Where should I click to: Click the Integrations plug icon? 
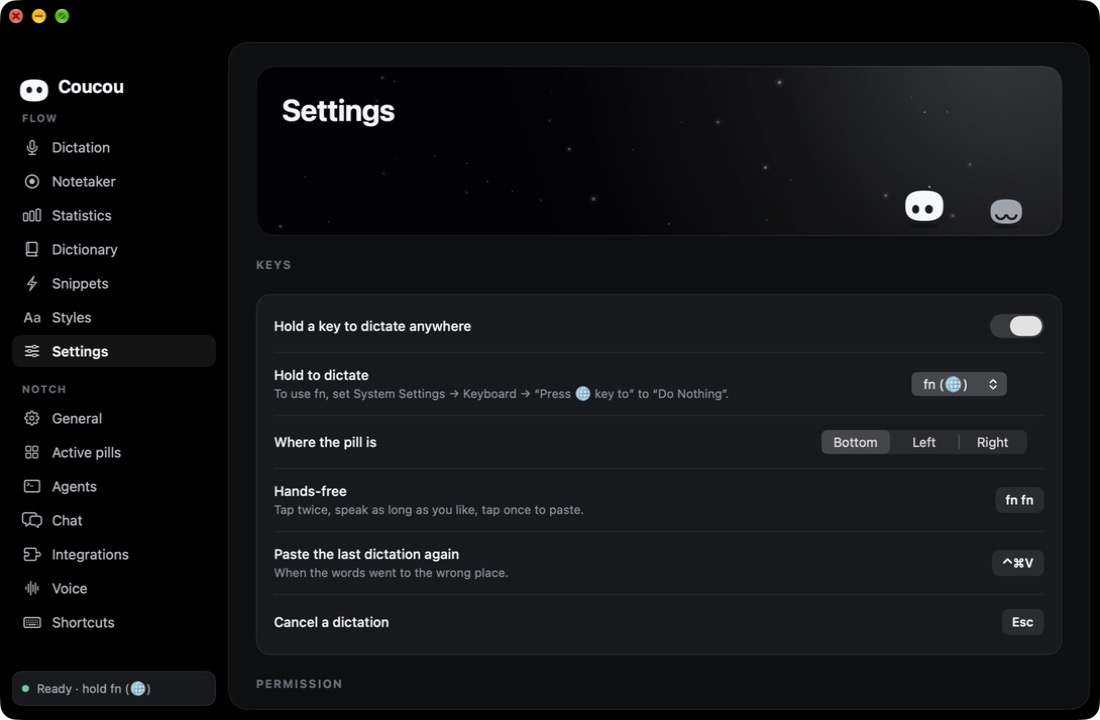pyautogui.click(x=32, y=554)
